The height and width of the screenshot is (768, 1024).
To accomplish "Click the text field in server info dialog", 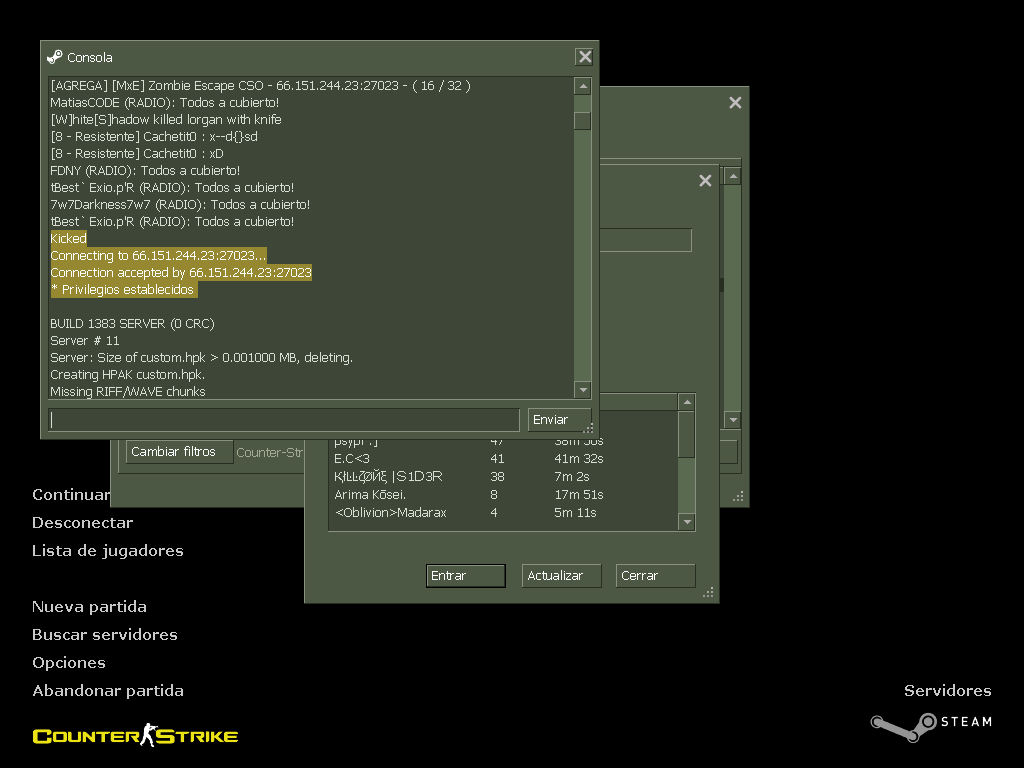I will (x=645, y=240).
